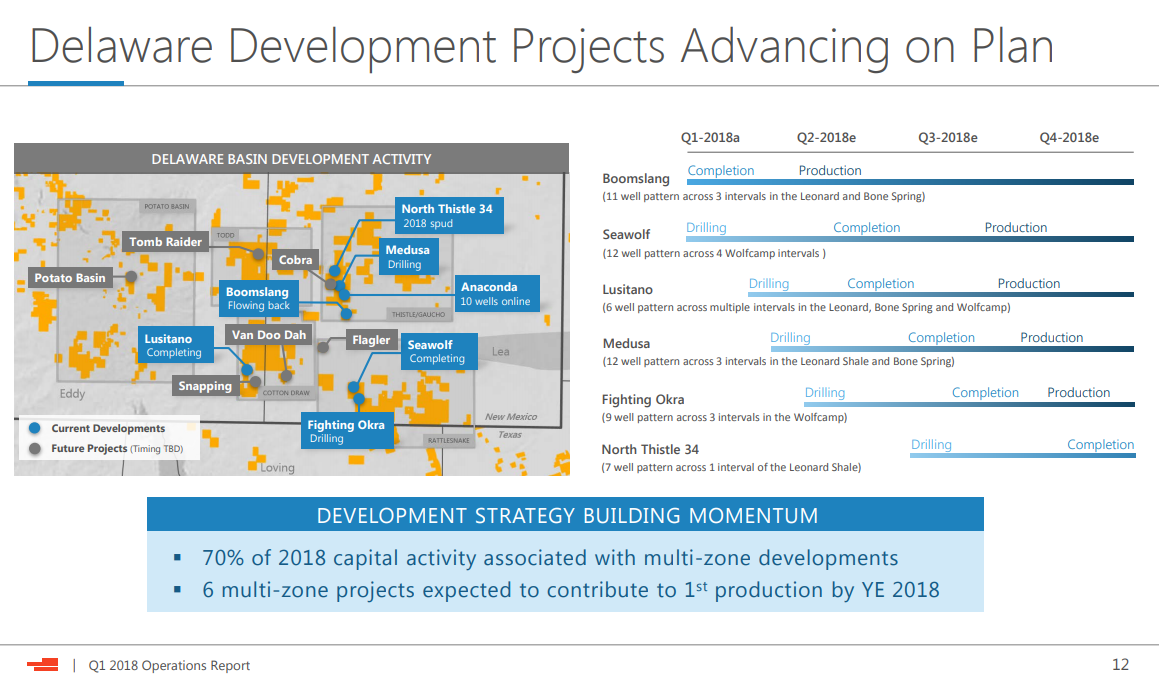
Task: Click Drilling phase on Fighting Okra timeline
Action: pos(825,393)
